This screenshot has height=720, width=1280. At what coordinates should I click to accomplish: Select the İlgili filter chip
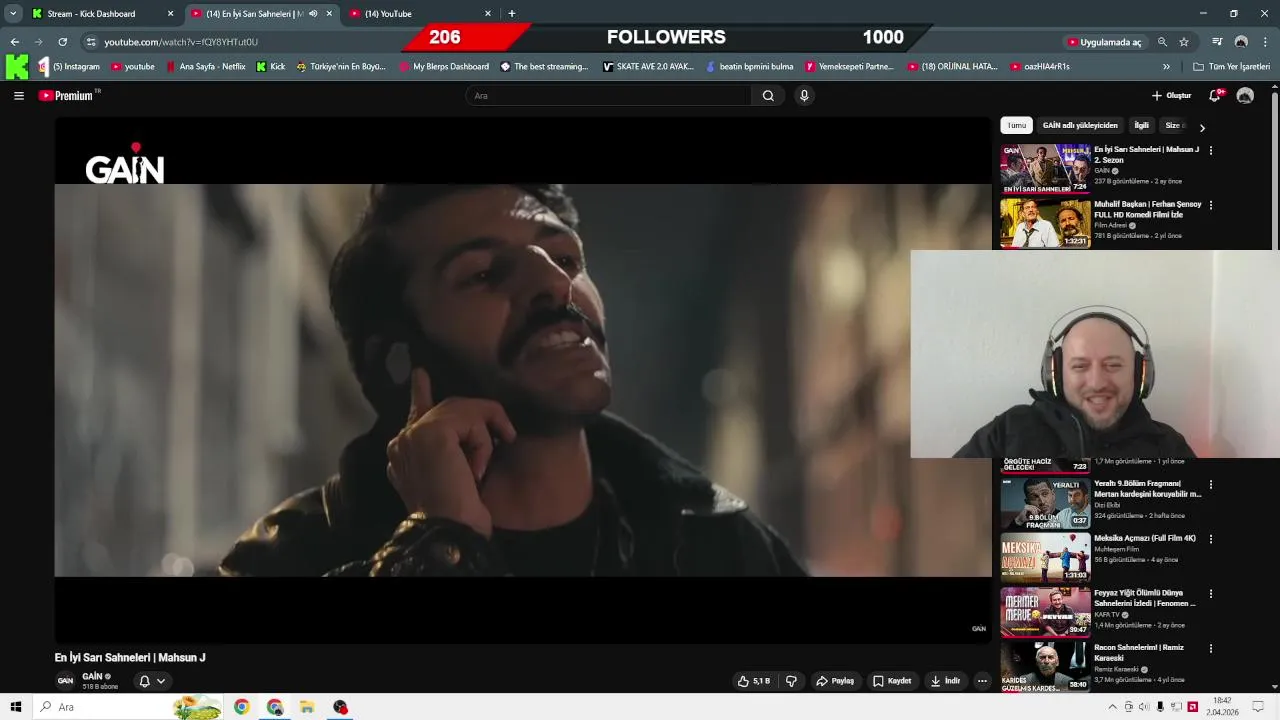[1141, 126]
